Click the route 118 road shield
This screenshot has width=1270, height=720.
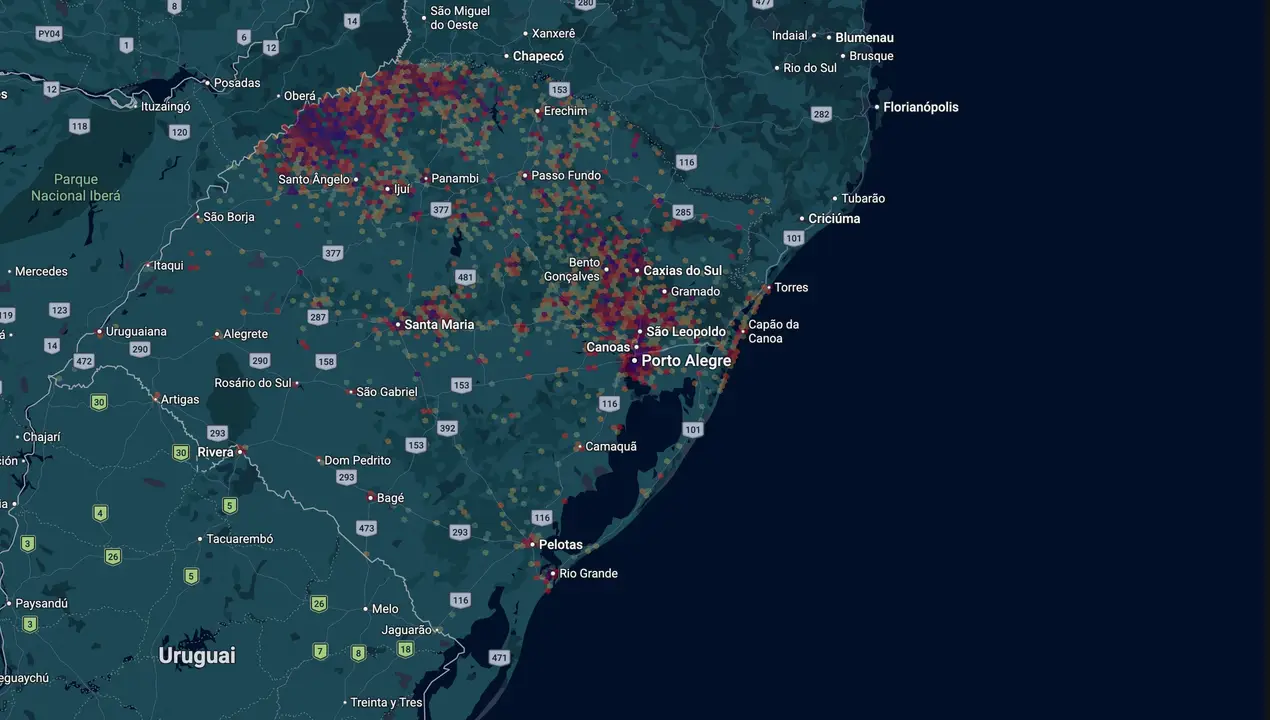79,126
